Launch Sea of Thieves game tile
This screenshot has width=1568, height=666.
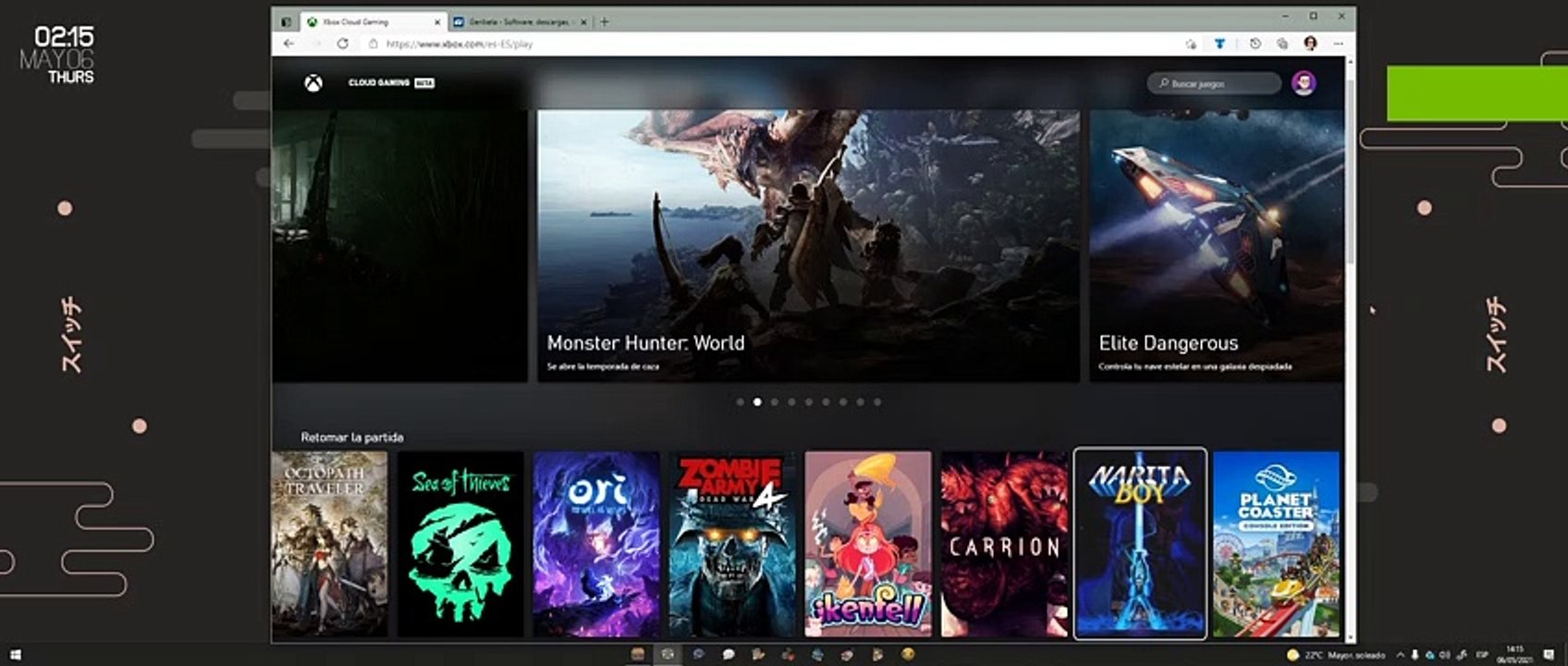[460, 544]
